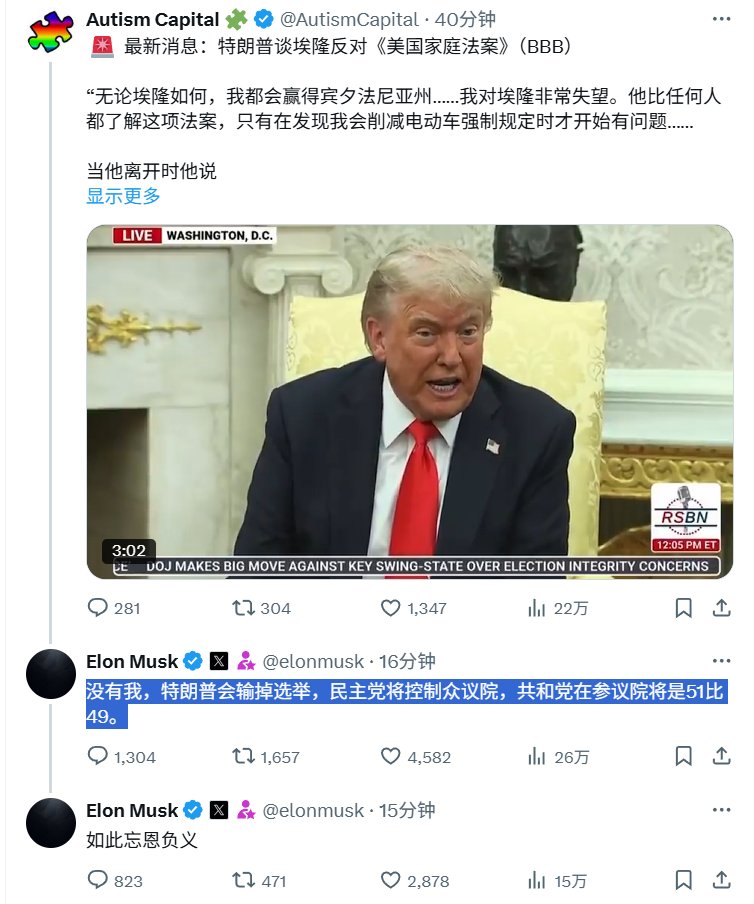Image resolution: width=754 pixels, height=904 pixels.
Task: Play the Trump RSBN video thumbnail
Action: [410, 402]
